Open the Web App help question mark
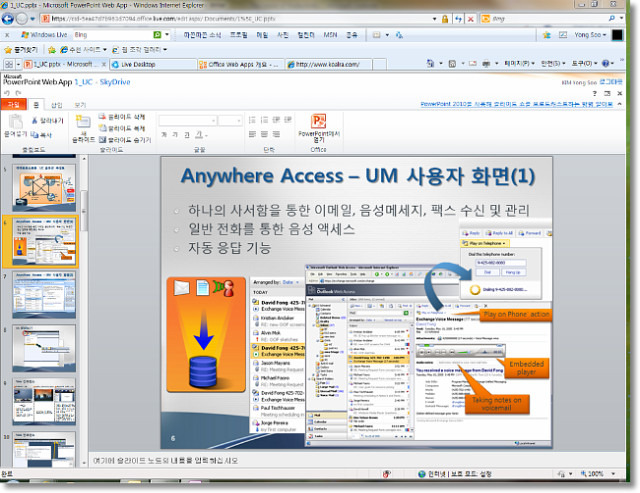Viewport: 640px width, 493px height. (x=594, y=93)
